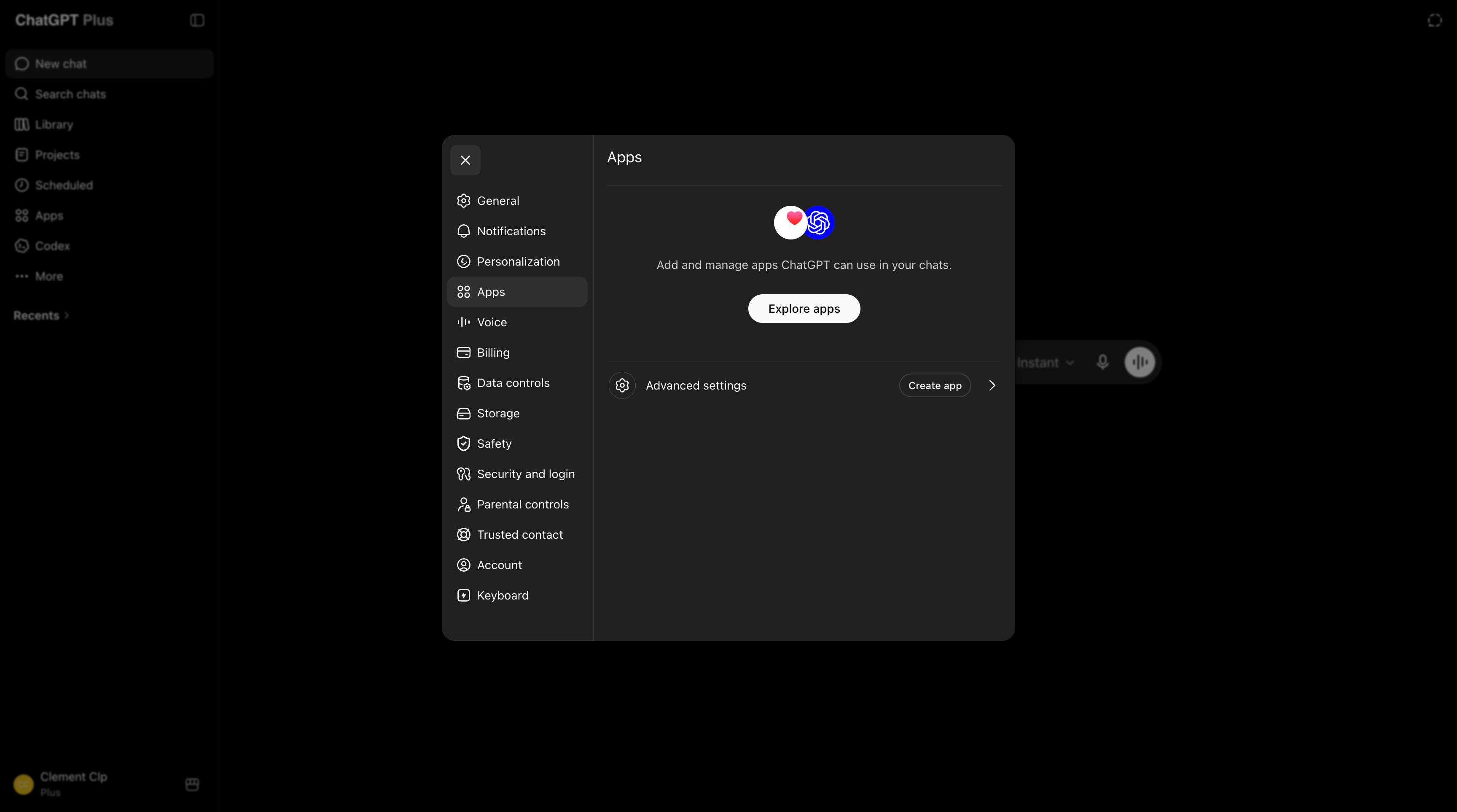Viewport: 1457px width, 812px height.
Task: Open Security and login settings
Action: (517, 474)
